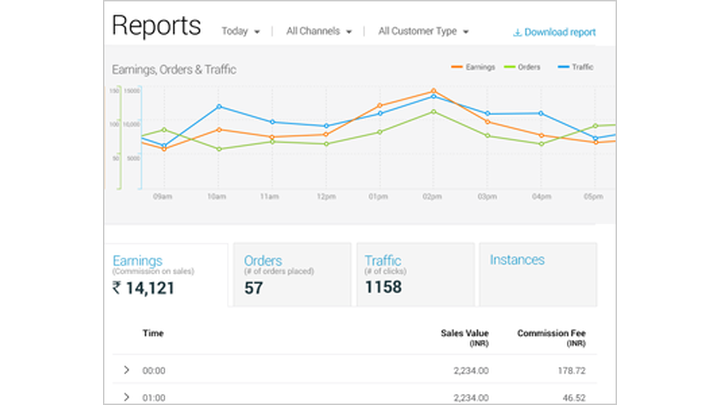Open the All Customer Type dropdown

click(423, 31)
